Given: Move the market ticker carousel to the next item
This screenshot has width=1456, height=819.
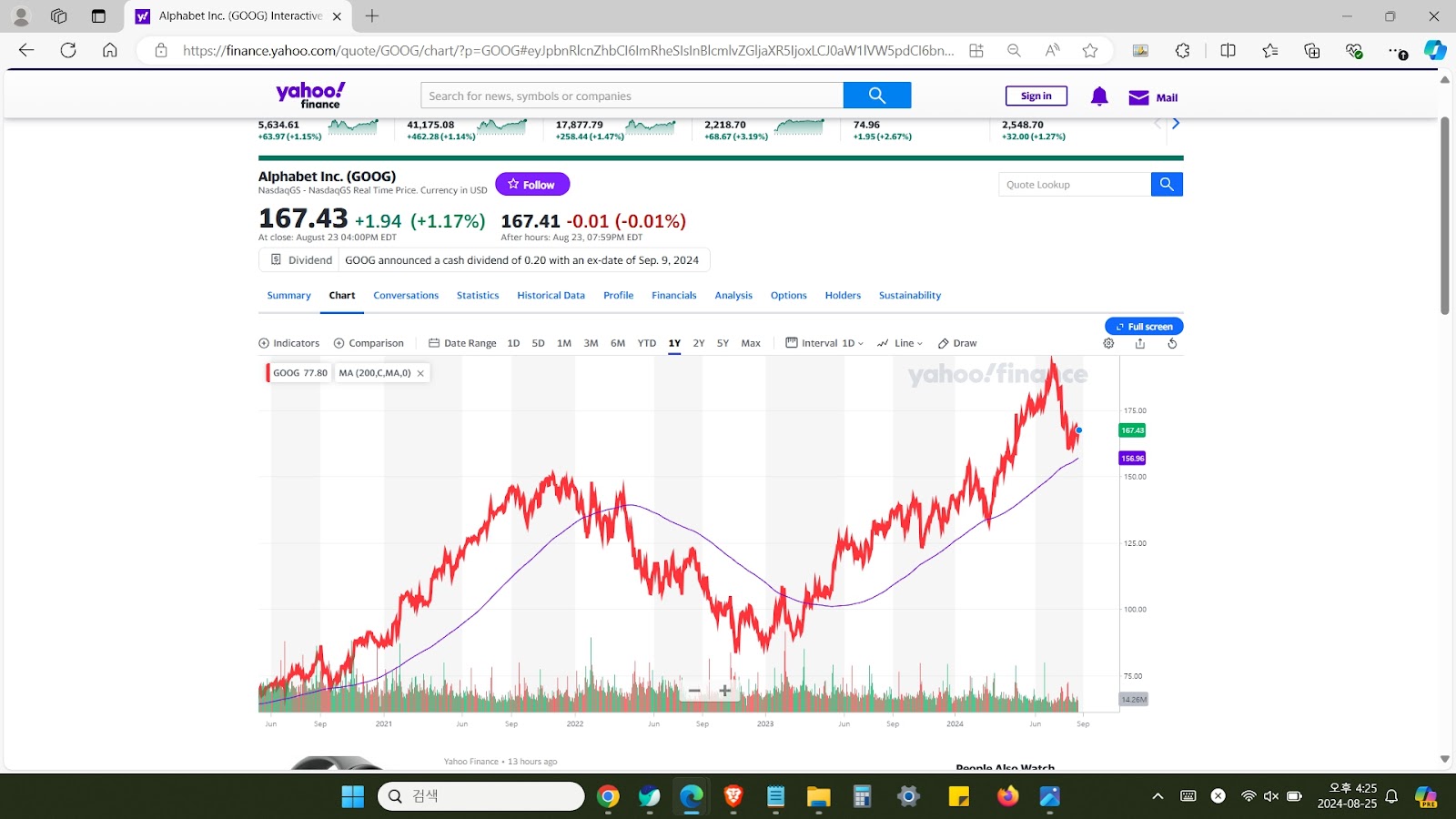Looking at the screenshot, I should tap(1176, 124).
